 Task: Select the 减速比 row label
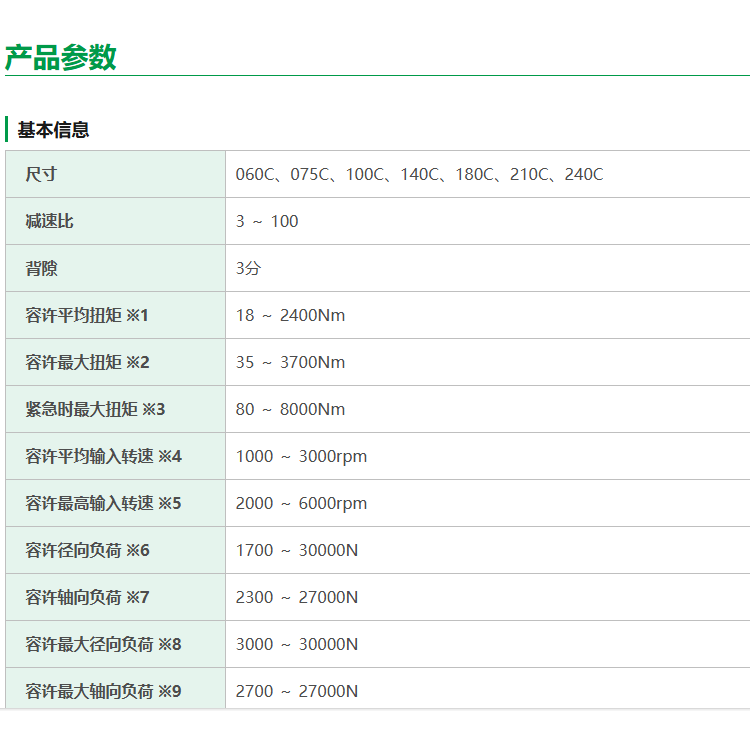point(49,221)
